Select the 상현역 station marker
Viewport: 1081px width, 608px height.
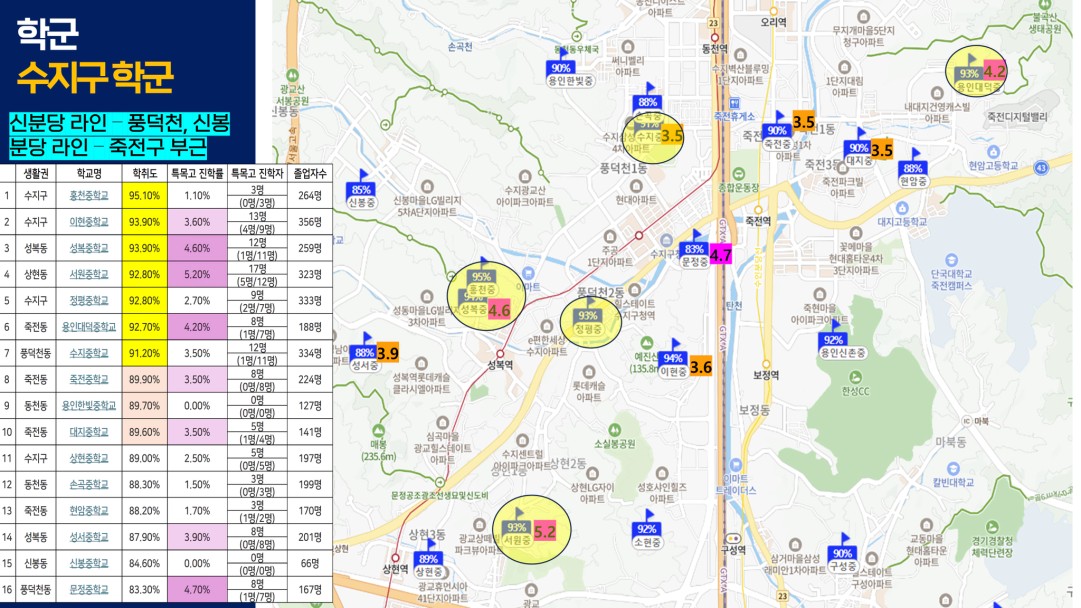coord(395,557)
